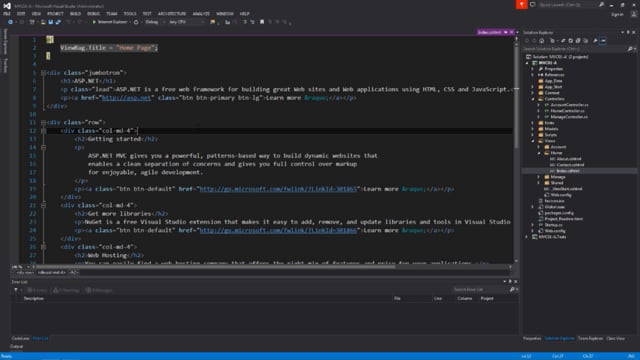Switch to the Team Explorer bottom tab
This screenshot has height=360, width=640.
coord(590,338)
